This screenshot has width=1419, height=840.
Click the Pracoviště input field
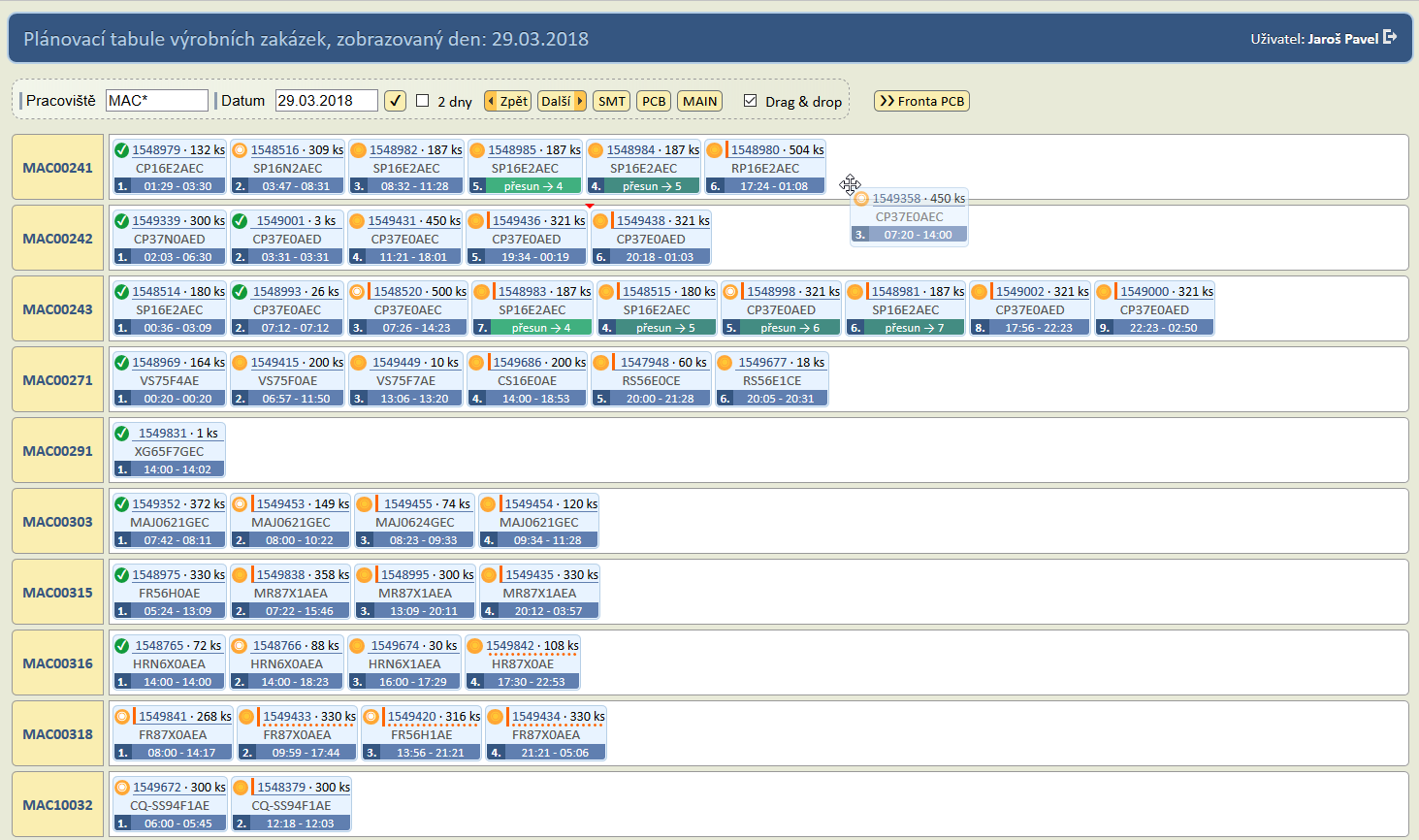pos(157,101)
